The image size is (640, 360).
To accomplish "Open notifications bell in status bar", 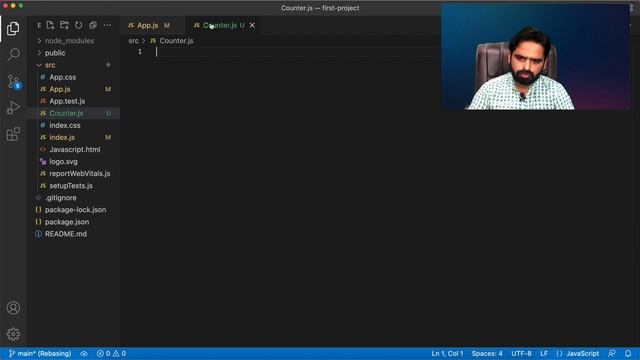I will pyautogui.click(x=628, y=353).
